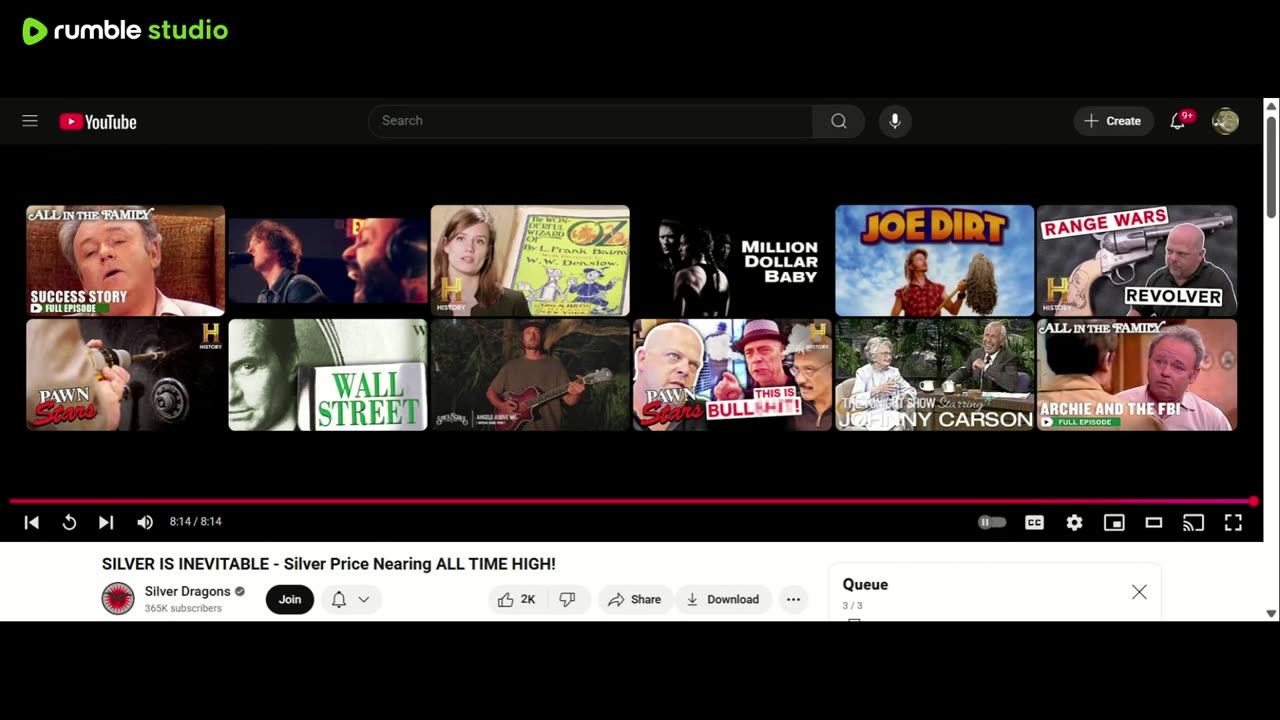Like the video with 2K likes
1280x720 pixels.
[518, 599]
